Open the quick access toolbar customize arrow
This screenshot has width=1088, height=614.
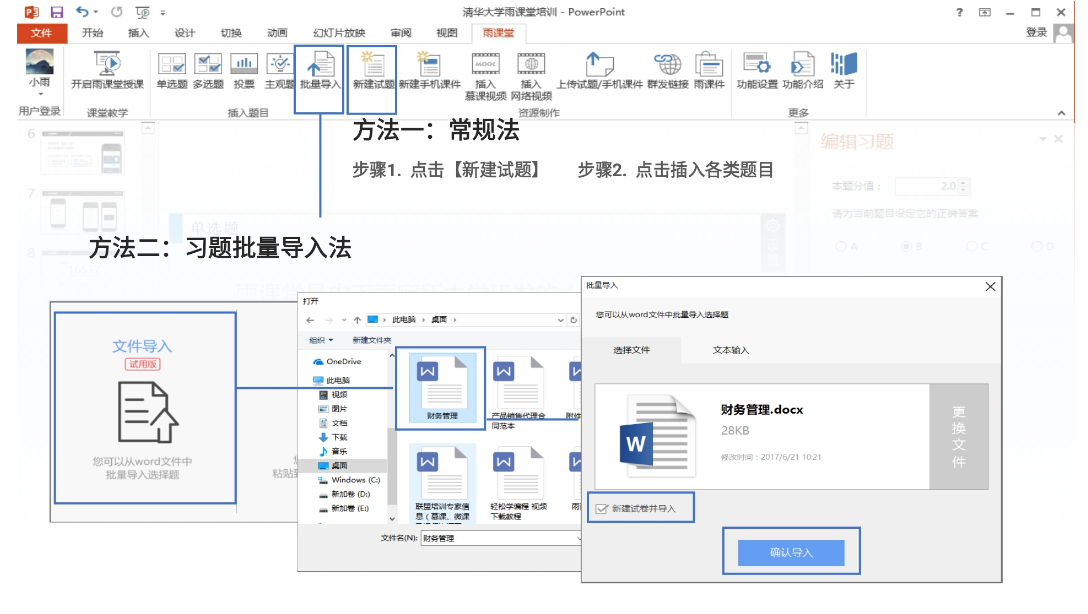tap(163, 12)
